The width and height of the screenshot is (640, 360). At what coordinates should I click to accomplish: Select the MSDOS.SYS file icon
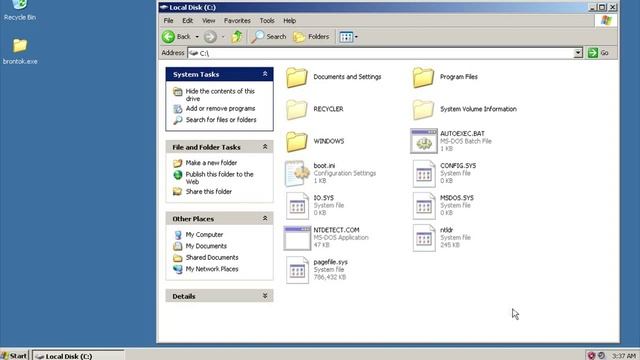click(x=424, y=206)
